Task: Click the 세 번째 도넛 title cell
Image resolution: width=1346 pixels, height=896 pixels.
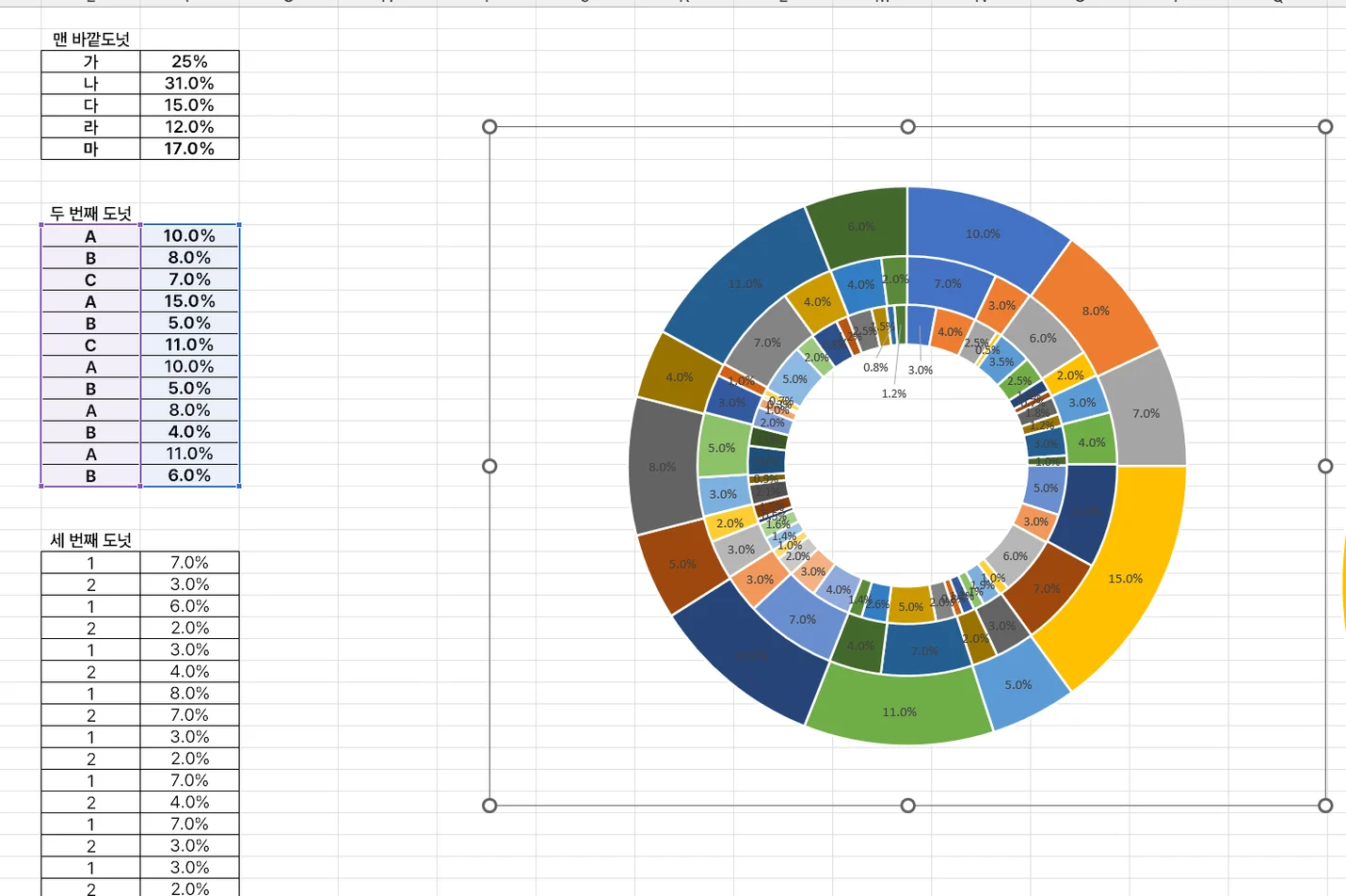Action: pyautogui.click(x=91, y=540)
